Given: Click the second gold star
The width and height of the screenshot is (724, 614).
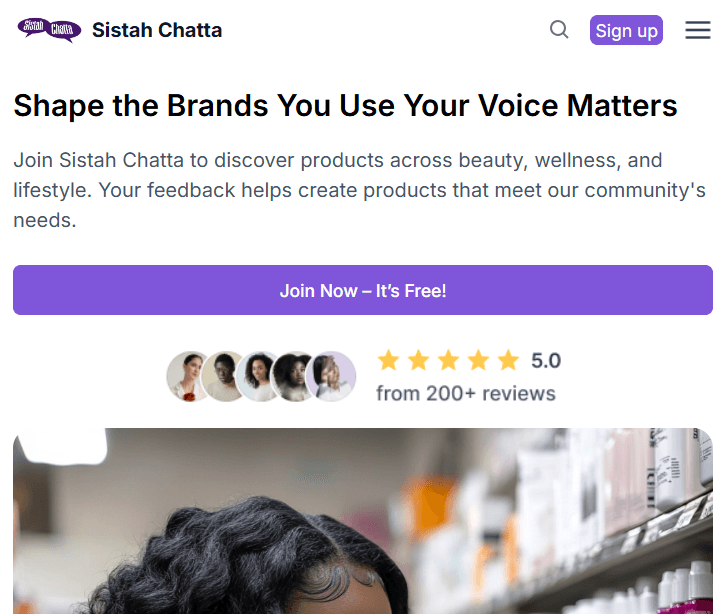Looking at the screenshot, I should tap(419, 361).
